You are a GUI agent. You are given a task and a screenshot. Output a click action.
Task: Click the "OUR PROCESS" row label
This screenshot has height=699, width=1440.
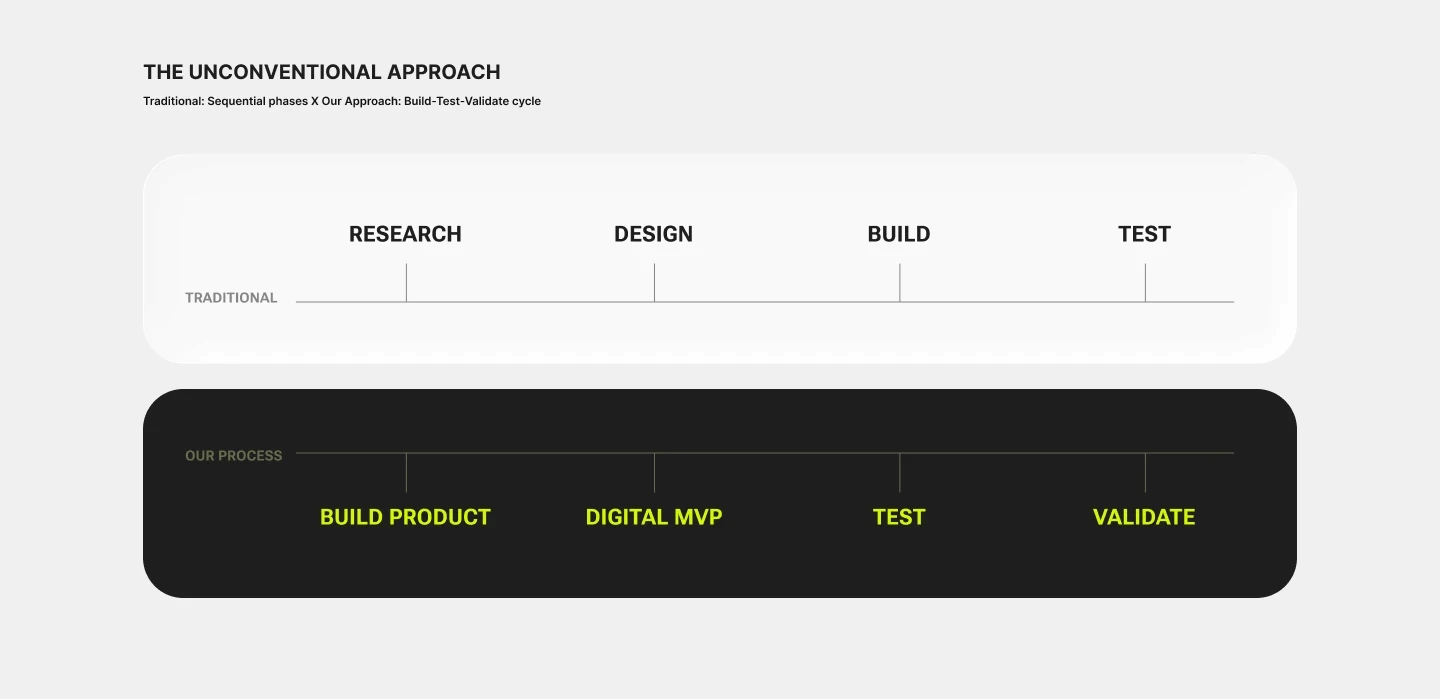click(234, 456)
